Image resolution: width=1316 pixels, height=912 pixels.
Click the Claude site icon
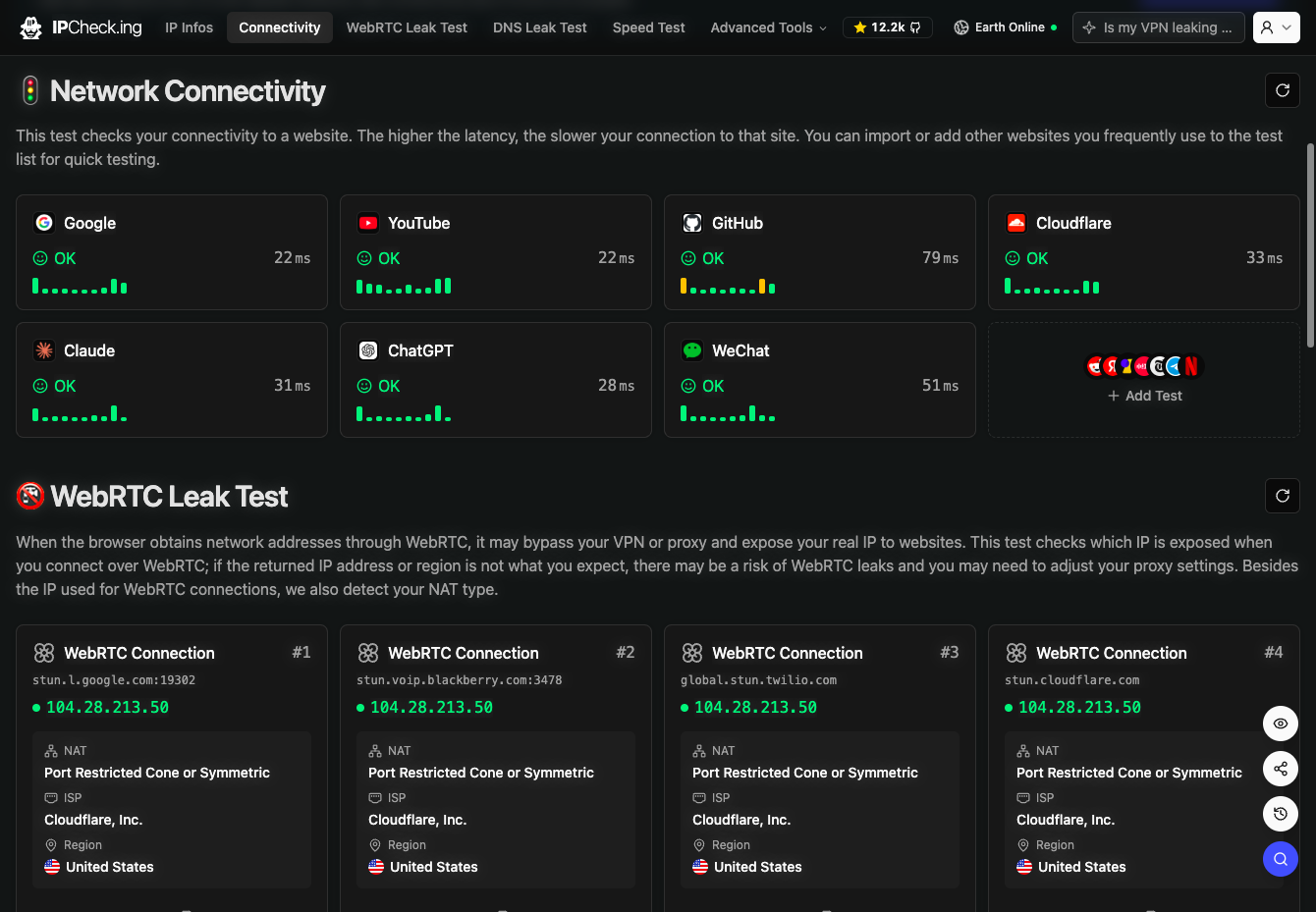pyautogui.click(x=44, y=350)
